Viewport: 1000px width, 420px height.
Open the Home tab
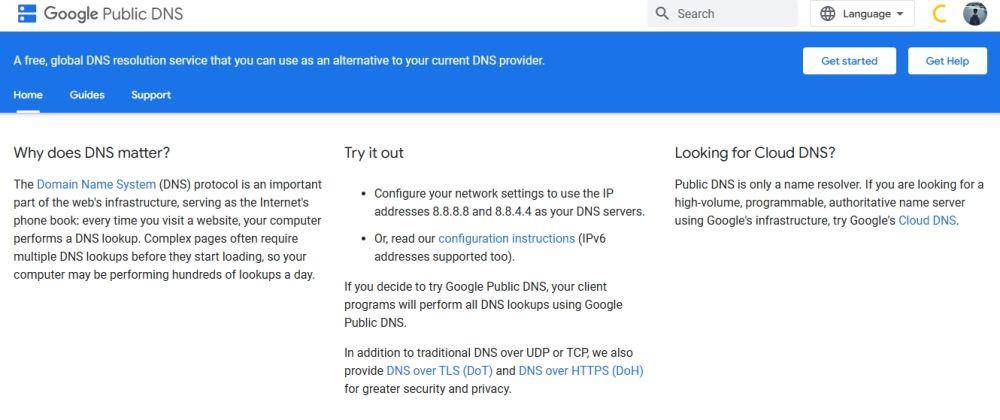coord(28,95)
